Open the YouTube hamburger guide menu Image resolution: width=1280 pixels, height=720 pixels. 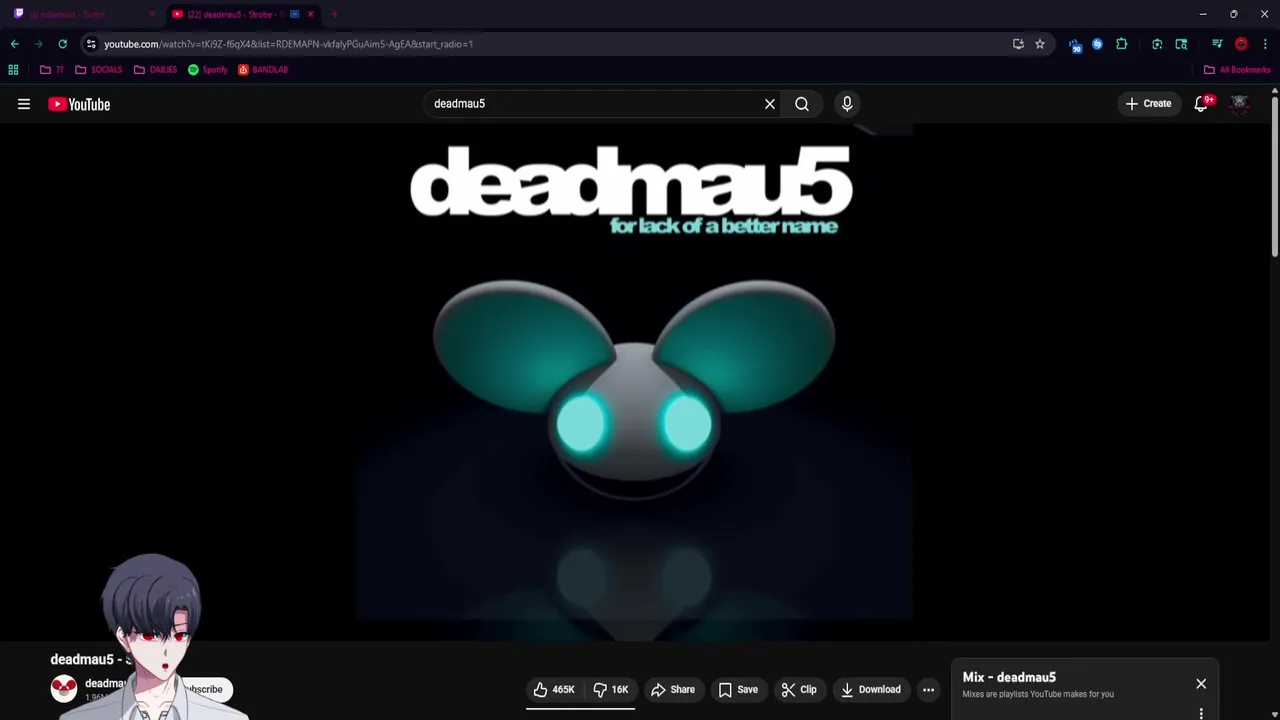(x=24, y=104)
